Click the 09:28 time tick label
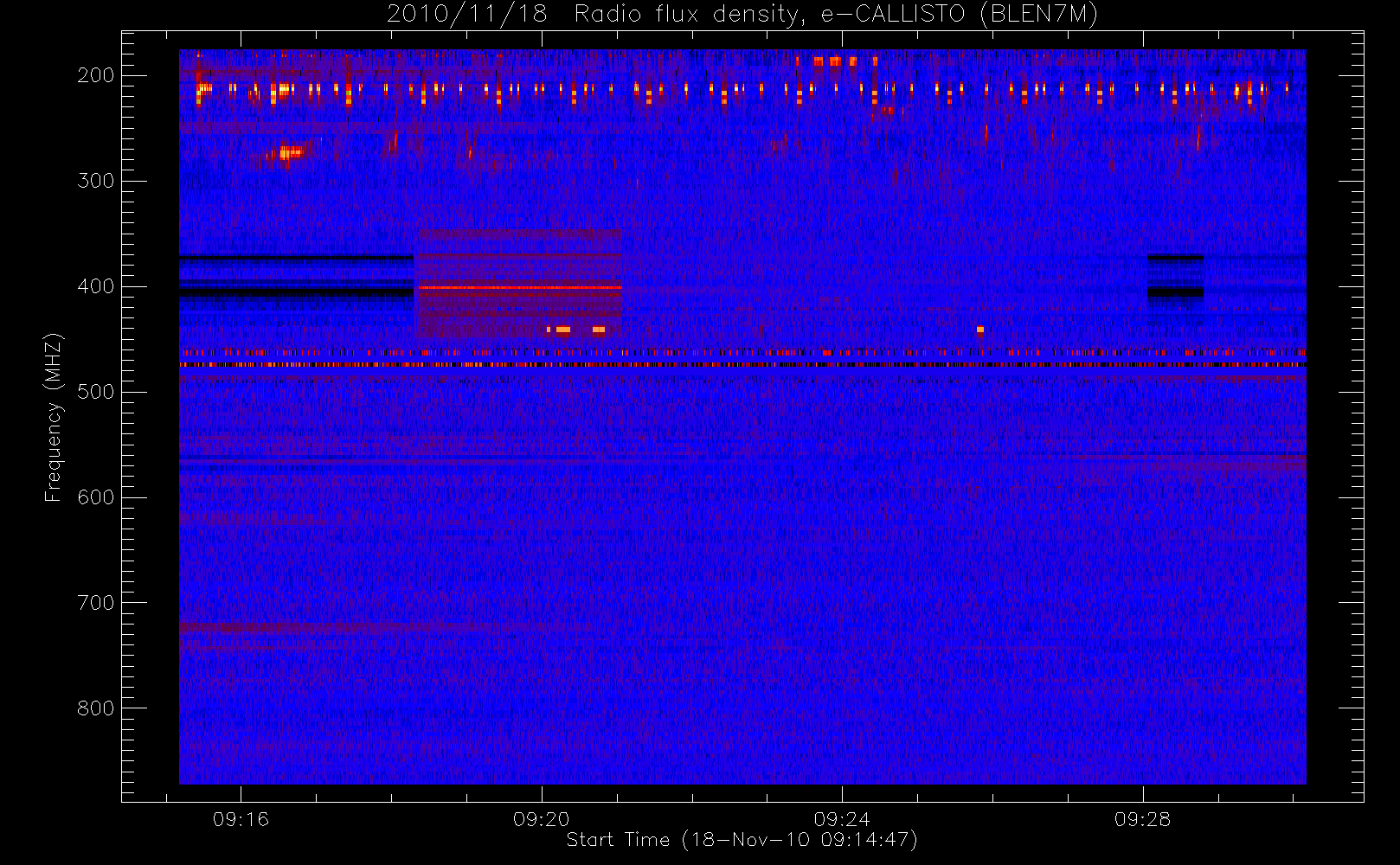 [1143, 819]
